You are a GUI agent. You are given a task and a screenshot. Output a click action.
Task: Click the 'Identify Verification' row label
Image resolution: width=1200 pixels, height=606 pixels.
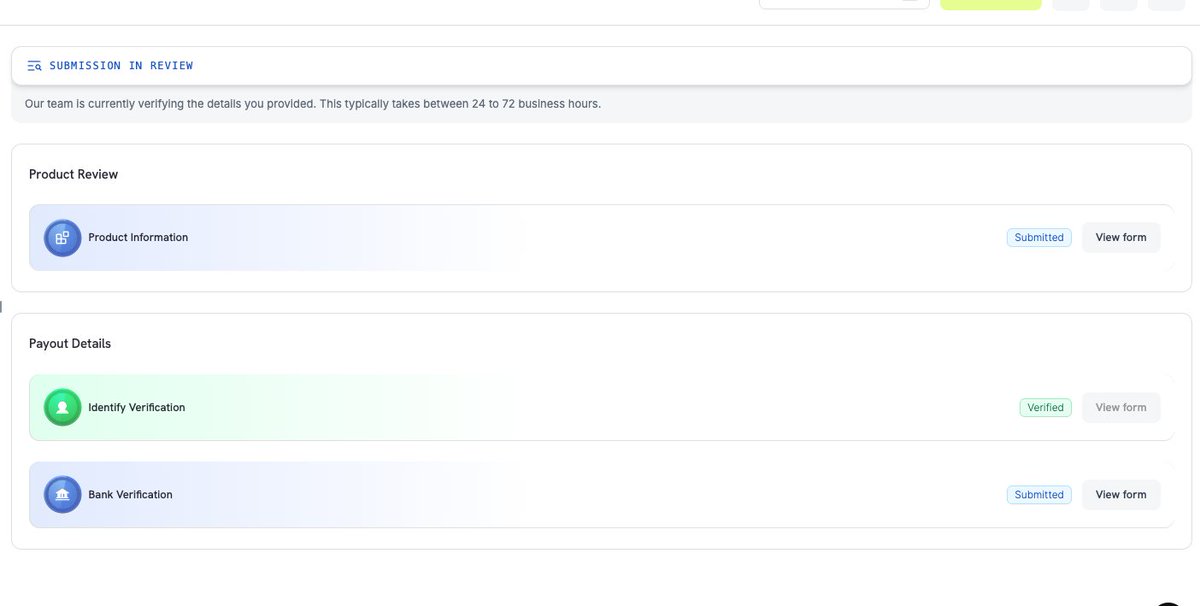pyautogui.click(x=137, y=408)
